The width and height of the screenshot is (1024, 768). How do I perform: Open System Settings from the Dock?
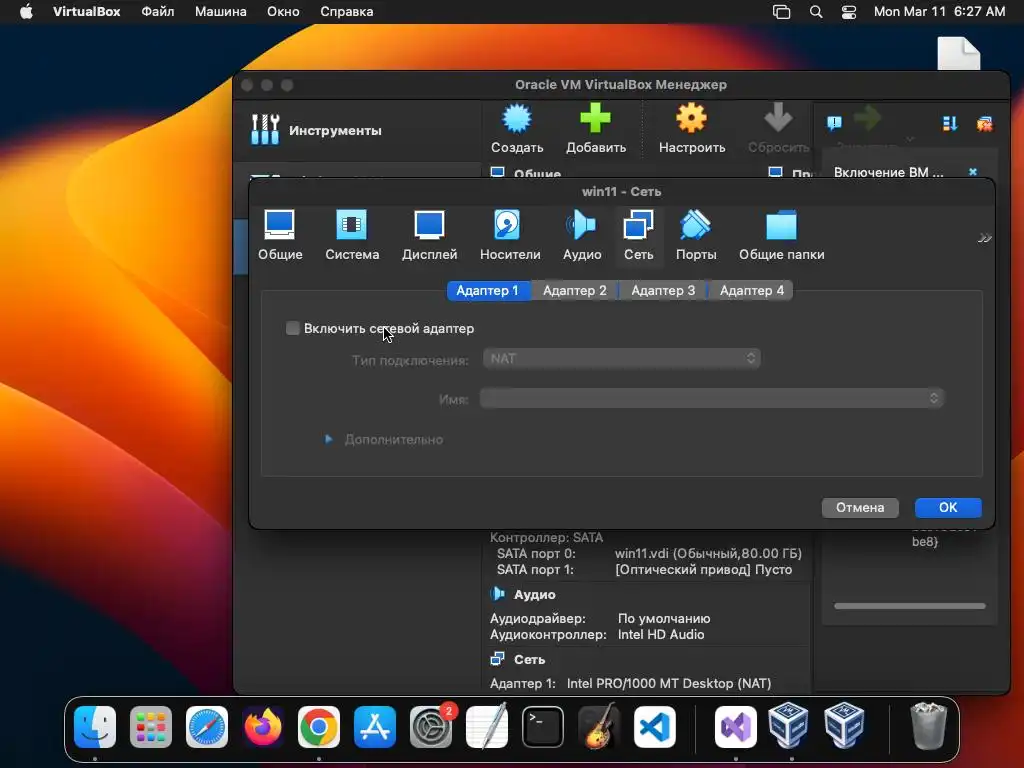(430, 727)
